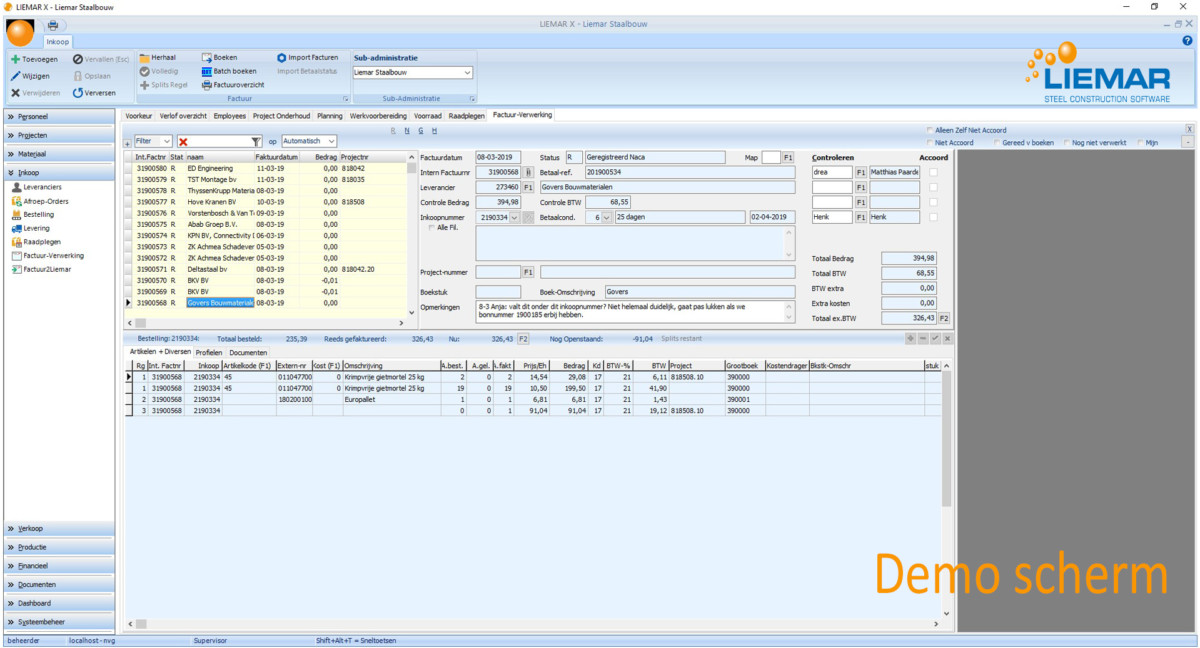The height and width of the screenshot is (648, 1200).
Task: Click the invoice list horizontal scrollbar
Action: pos(265,323)
